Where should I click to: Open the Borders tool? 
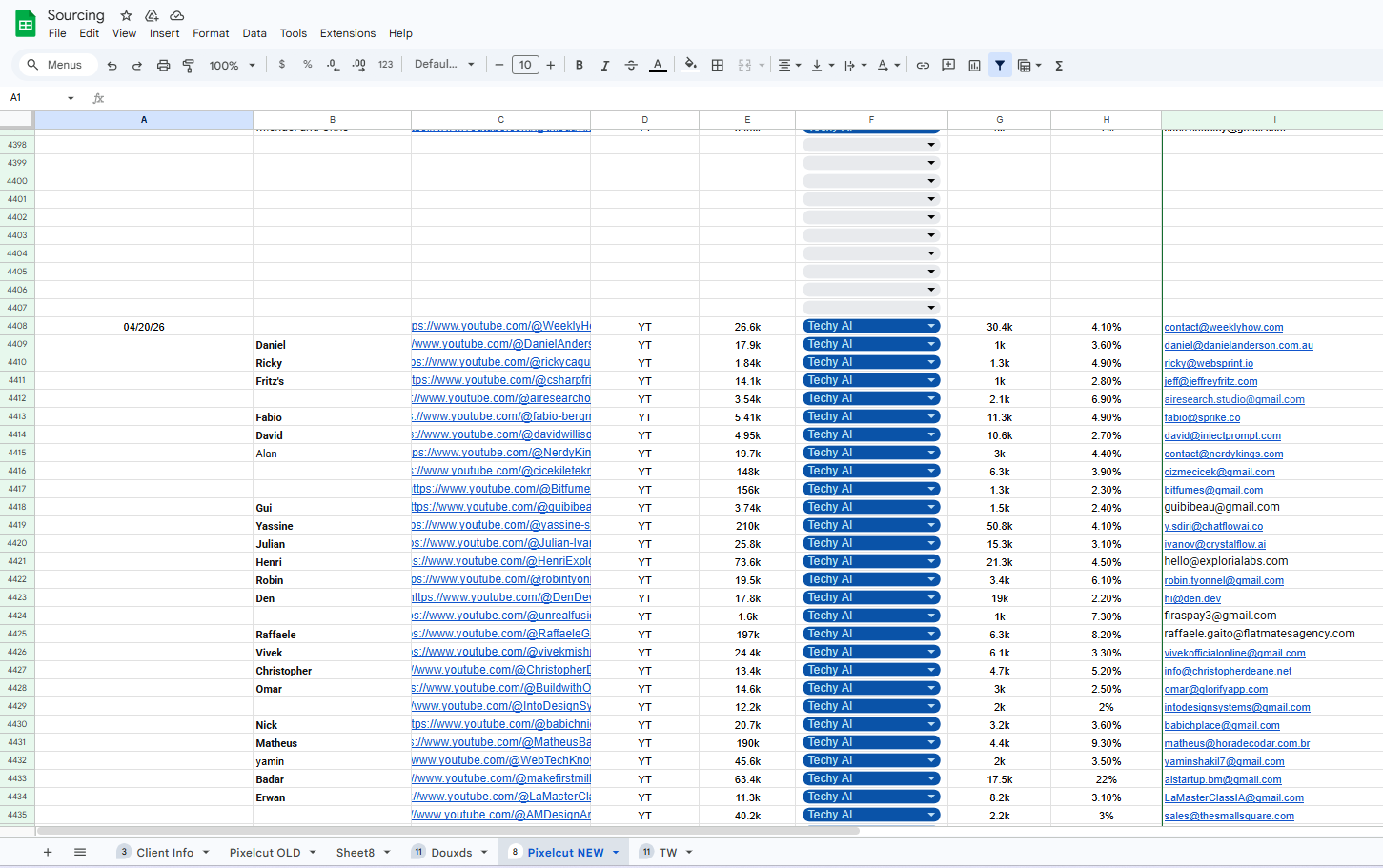pos(718,66)
